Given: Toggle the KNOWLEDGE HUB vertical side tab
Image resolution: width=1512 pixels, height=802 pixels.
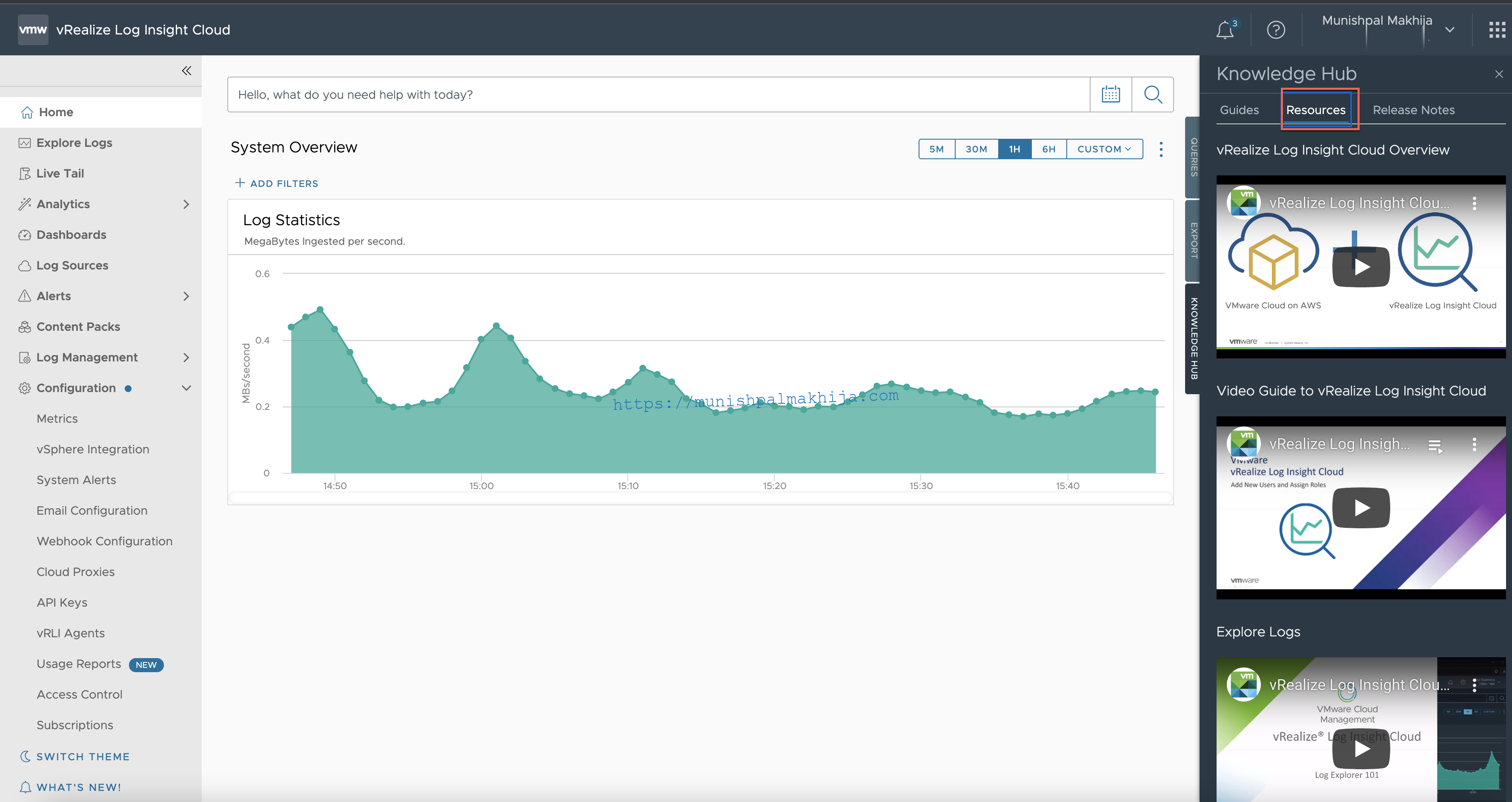Looking at the screenshot, I should (1193, 339).
